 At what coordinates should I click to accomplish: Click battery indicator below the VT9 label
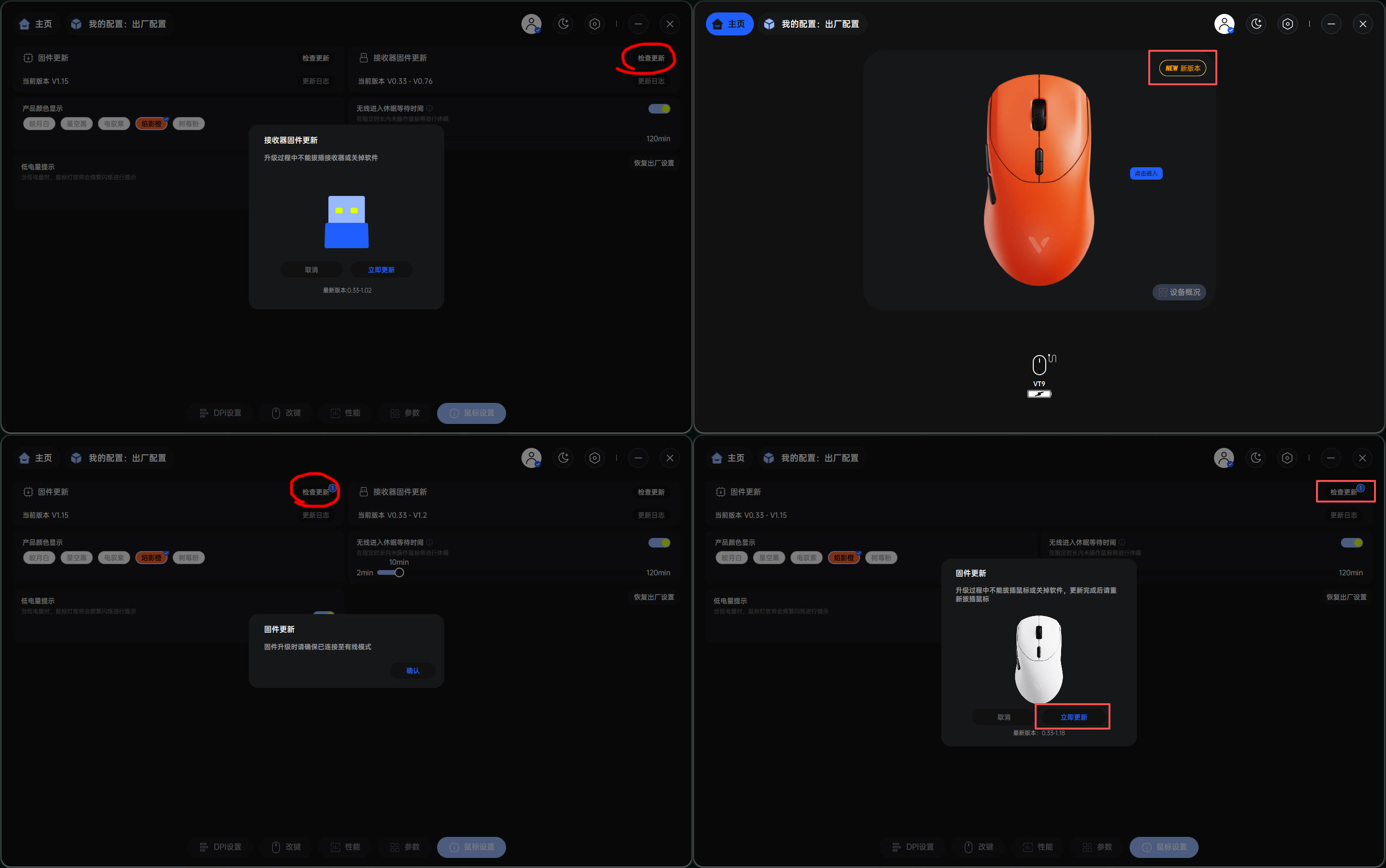click(x=1039, y=394)
